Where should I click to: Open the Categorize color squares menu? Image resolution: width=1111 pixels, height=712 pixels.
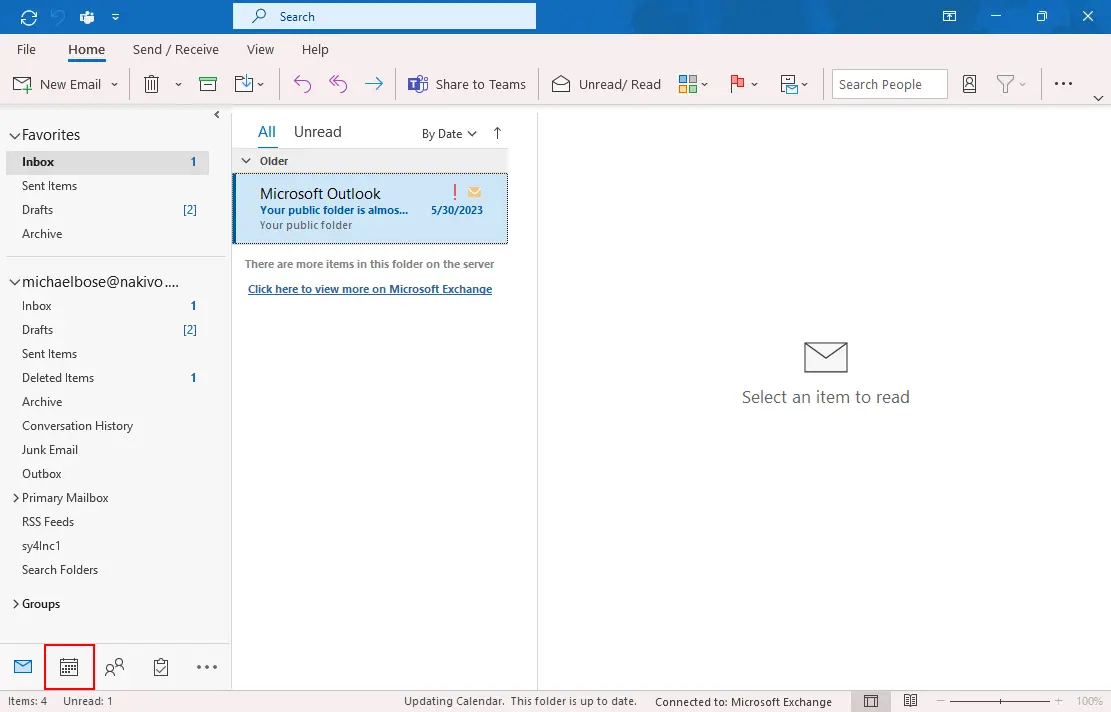692,84
